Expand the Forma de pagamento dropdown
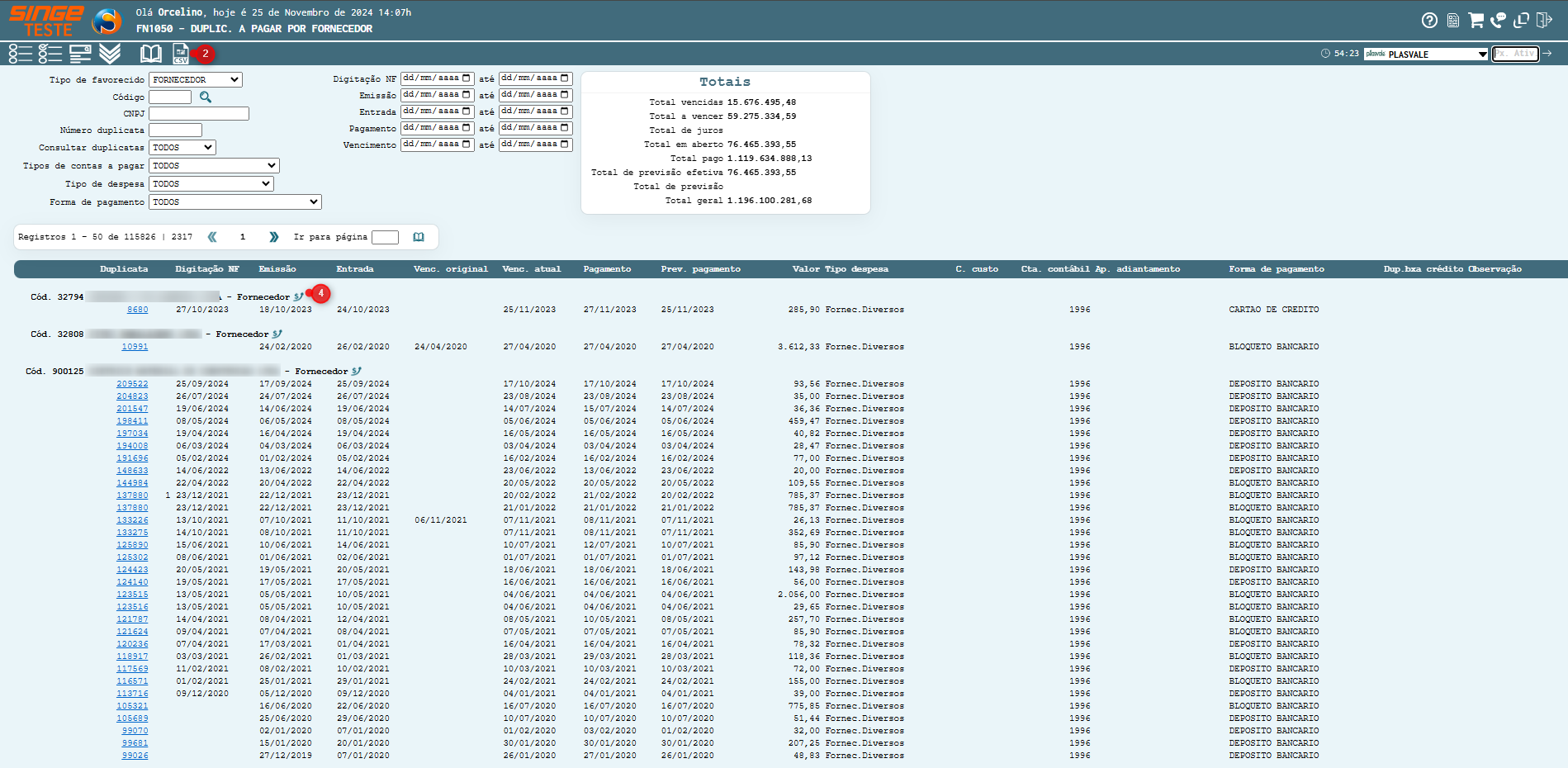Image resolution: width=1568 pixels, height=768 pixels. (x=235, y=202)
